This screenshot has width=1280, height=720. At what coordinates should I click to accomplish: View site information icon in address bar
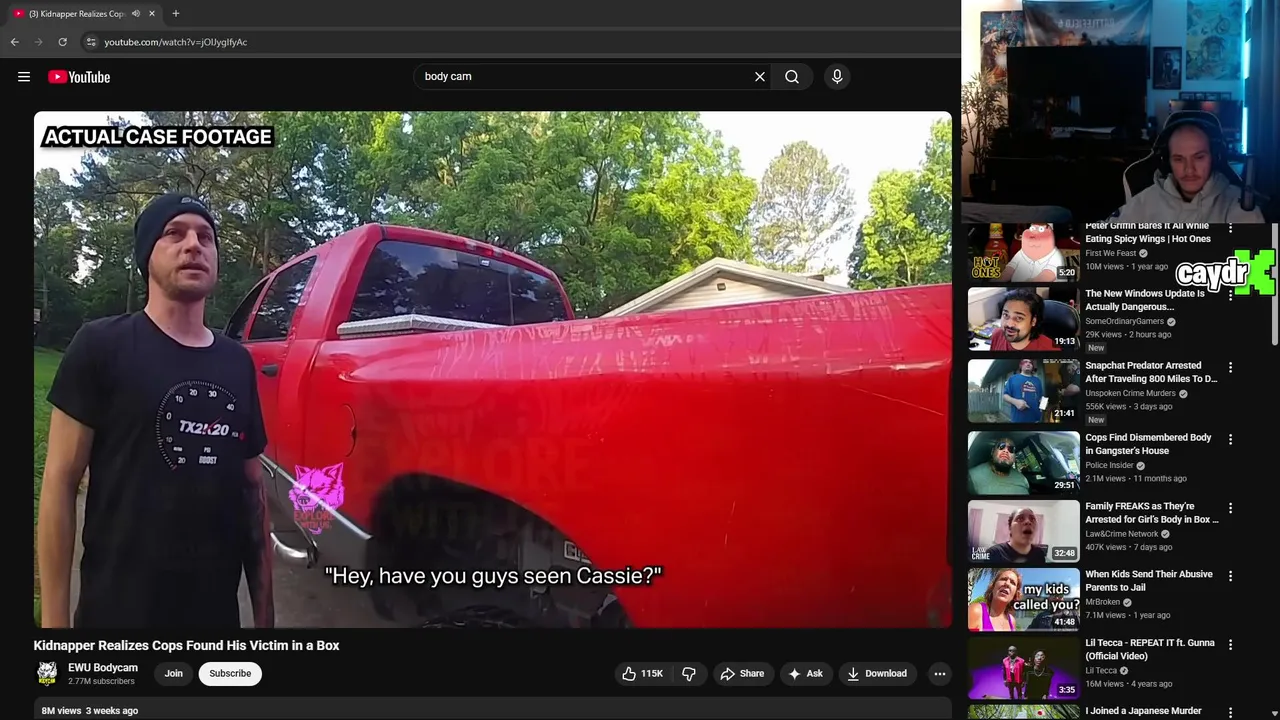(91, 42)
